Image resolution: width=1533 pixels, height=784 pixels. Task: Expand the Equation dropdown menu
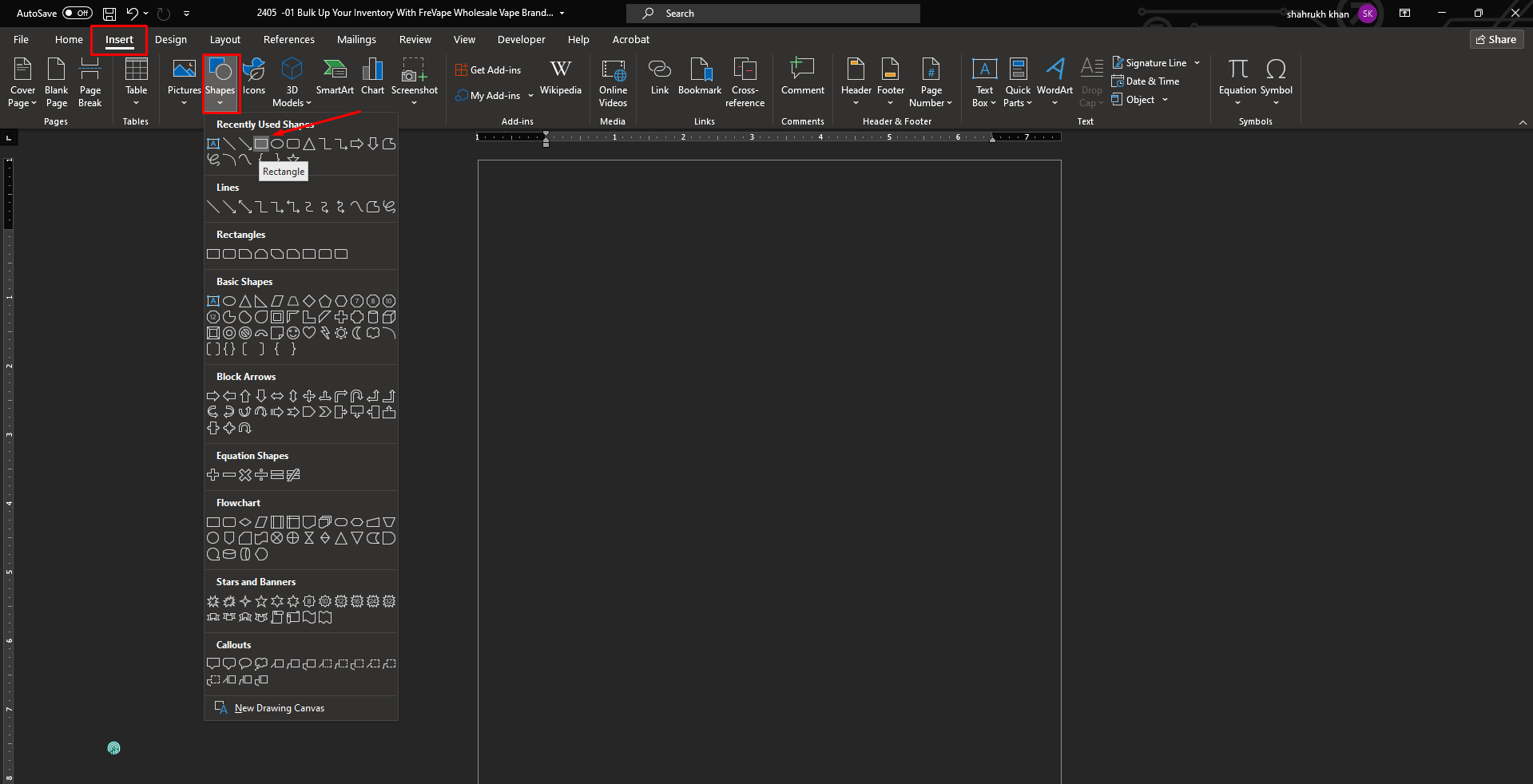(1237, 103)
